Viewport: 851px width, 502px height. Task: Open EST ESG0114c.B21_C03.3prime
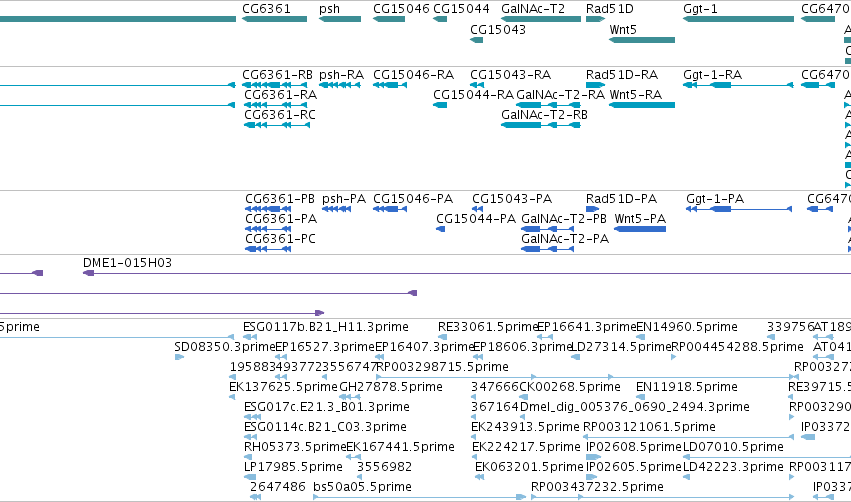[x=251, y=437]
